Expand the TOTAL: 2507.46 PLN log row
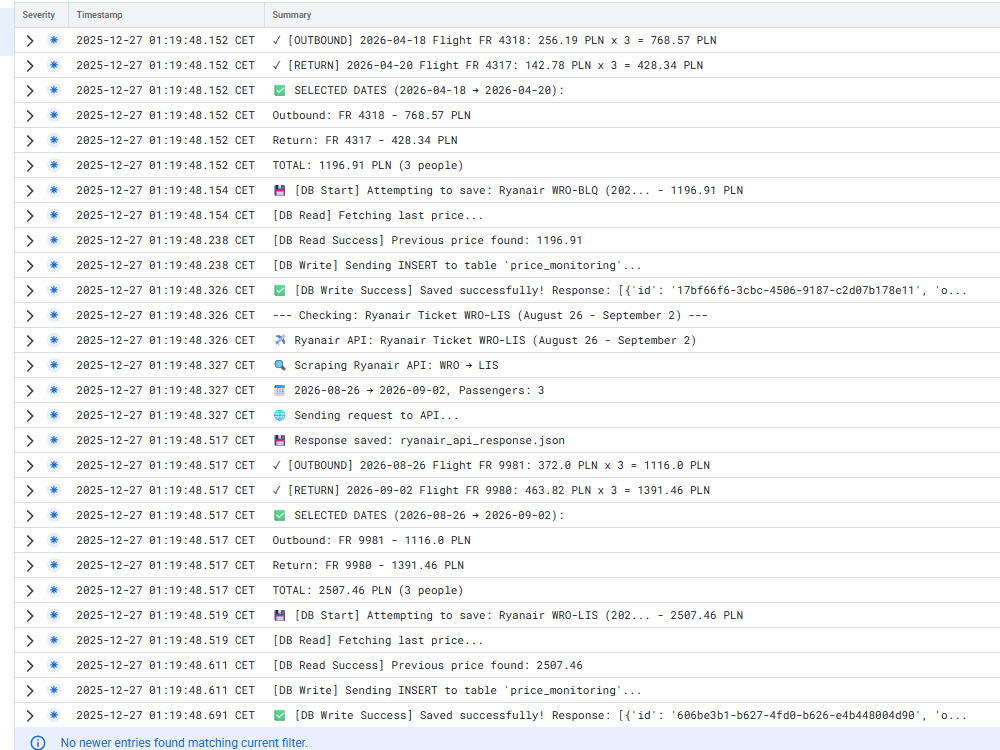 29,591
